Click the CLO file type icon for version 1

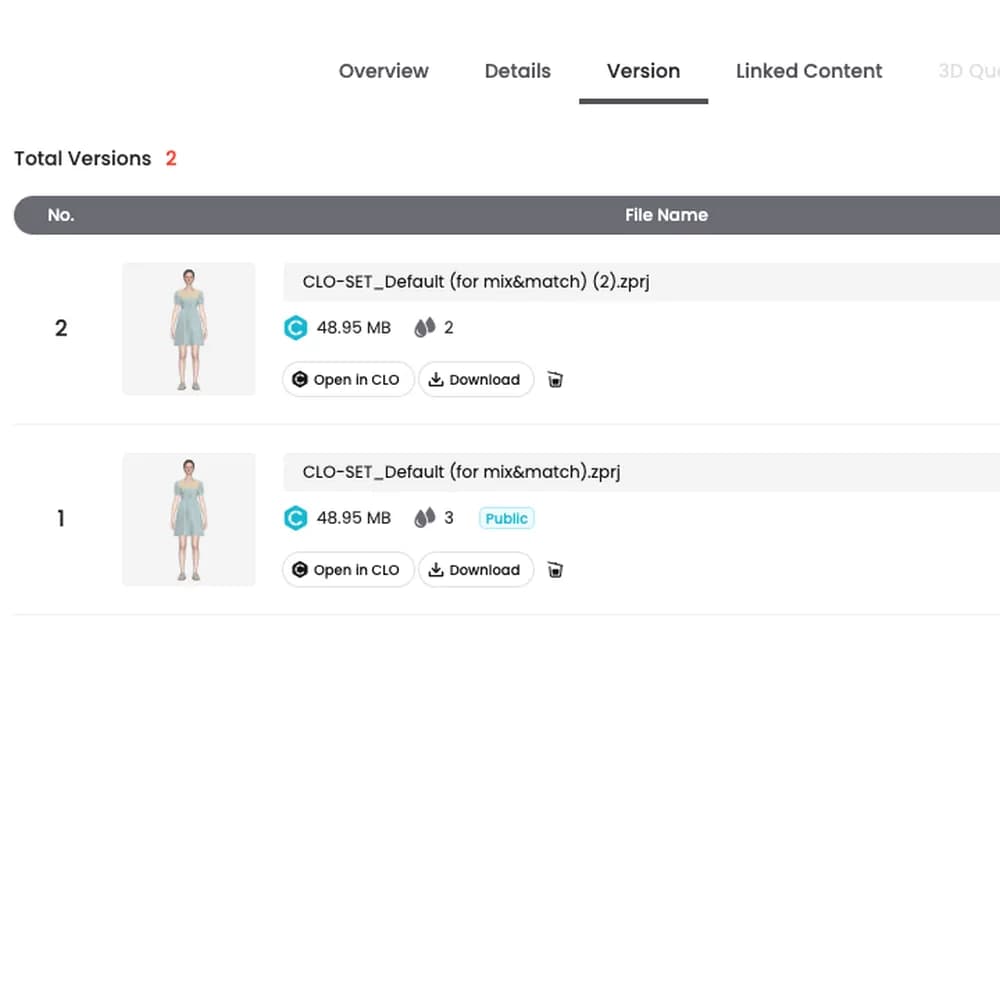point(295,518)
